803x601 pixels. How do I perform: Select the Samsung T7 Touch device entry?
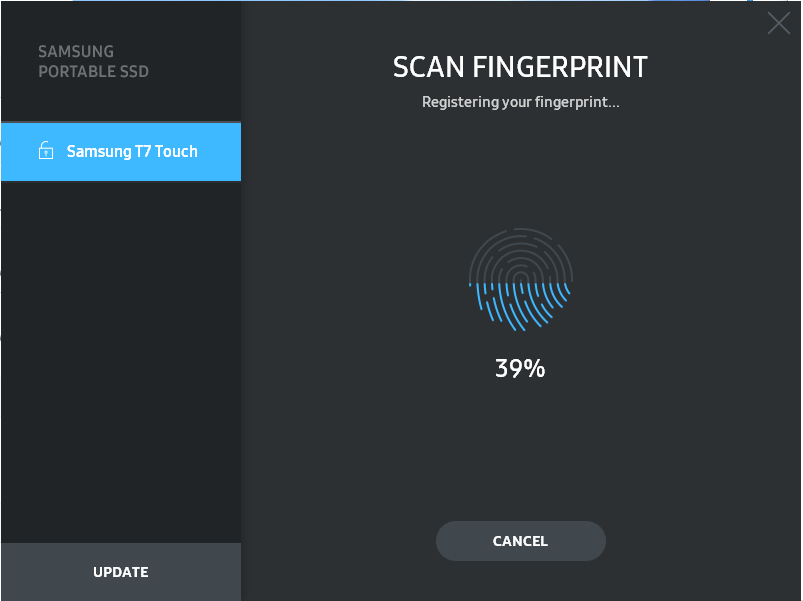tap(121, 152)
